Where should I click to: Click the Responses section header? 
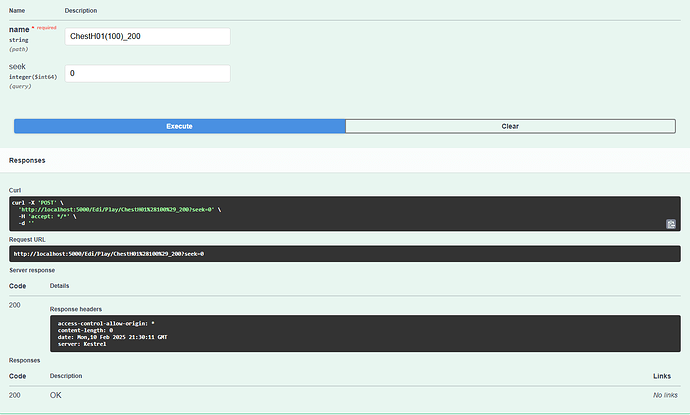pyautogui.click(x=27, y=160)
